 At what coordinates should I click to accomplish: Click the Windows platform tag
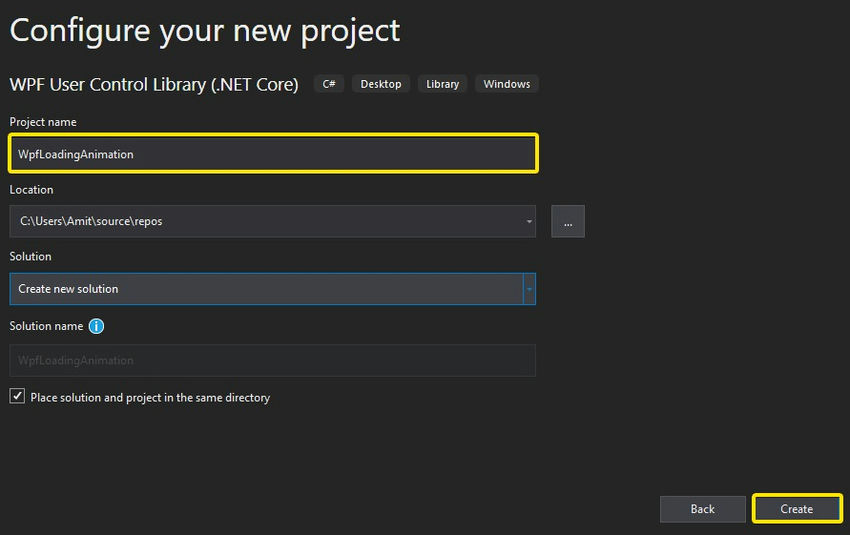coord(507,84)
